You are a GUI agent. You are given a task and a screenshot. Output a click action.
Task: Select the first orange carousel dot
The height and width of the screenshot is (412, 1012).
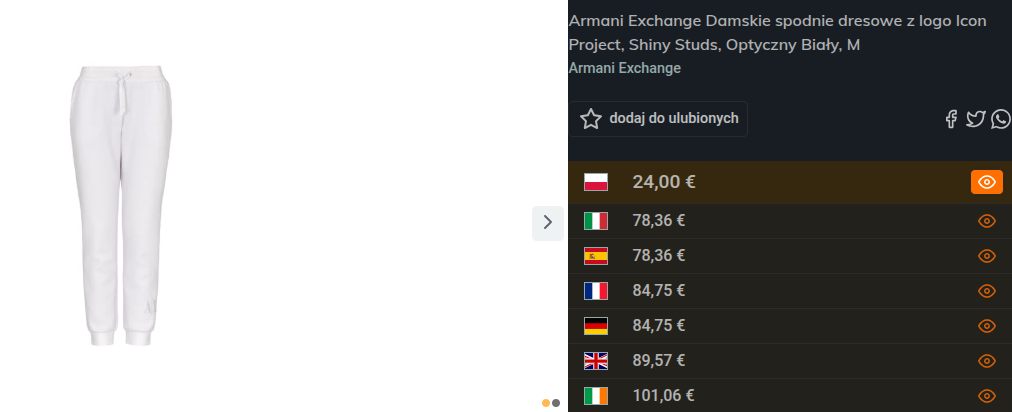tap(546, 403)
